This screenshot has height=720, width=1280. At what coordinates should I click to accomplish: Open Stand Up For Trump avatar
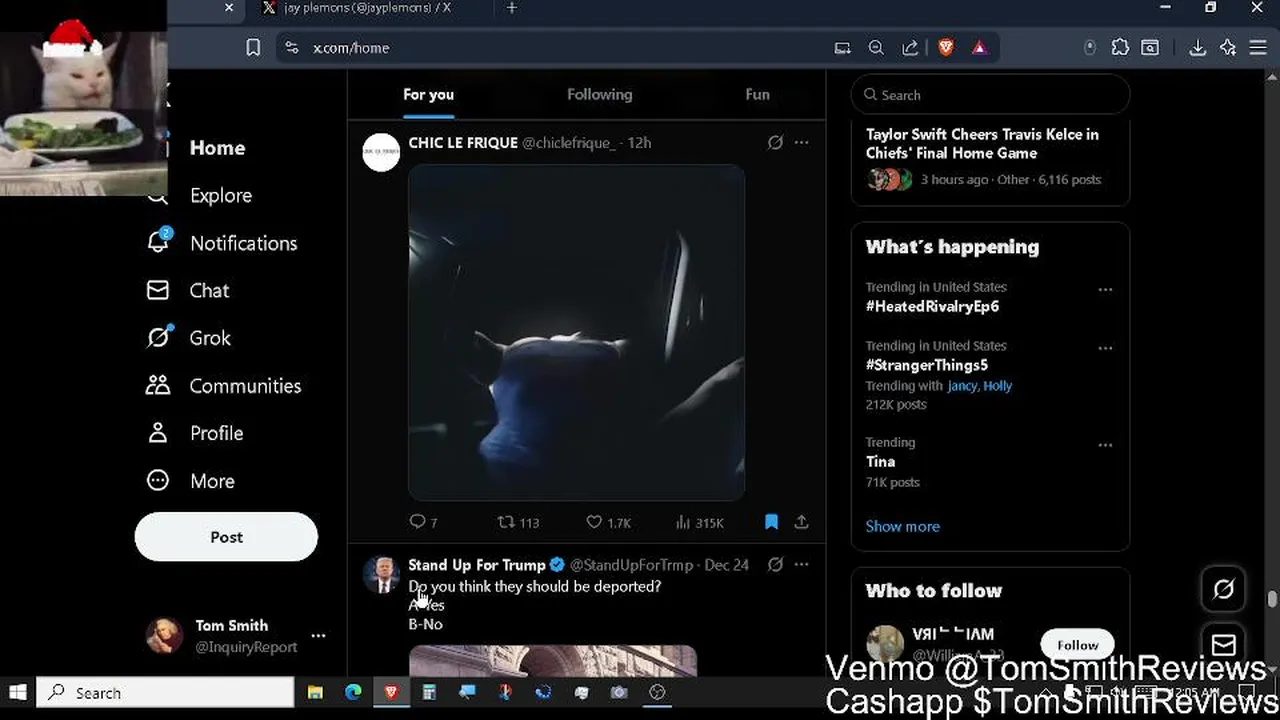381,575
